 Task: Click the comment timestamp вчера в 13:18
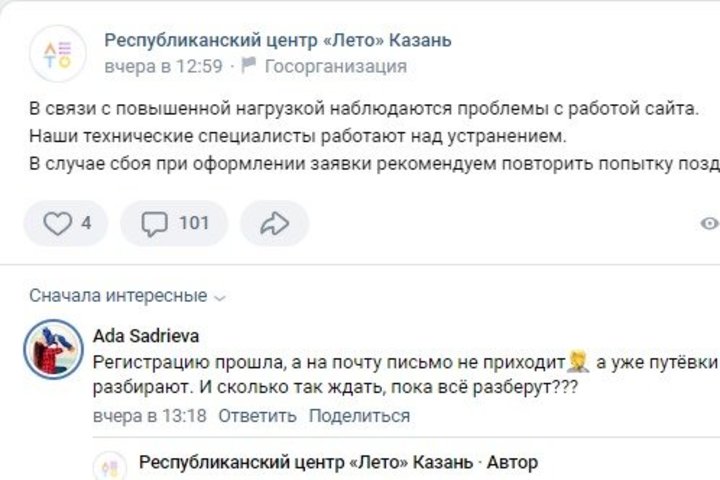click(x=149, y=416)
